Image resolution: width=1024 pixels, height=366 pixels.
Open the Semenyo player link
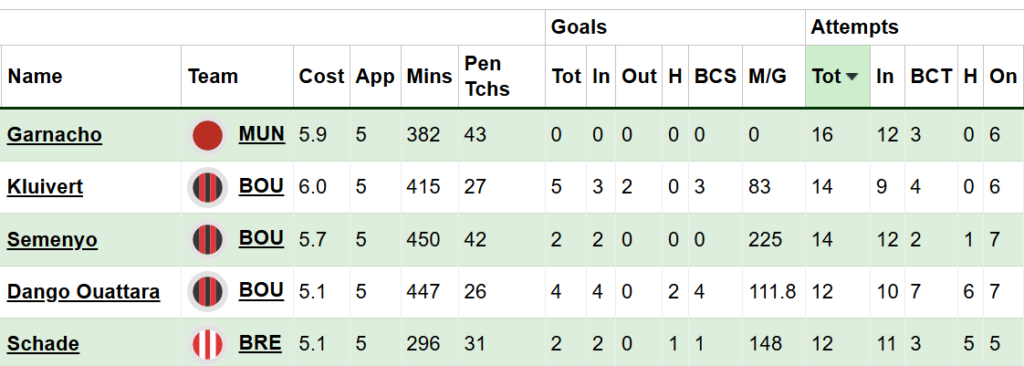pos(52,240)
